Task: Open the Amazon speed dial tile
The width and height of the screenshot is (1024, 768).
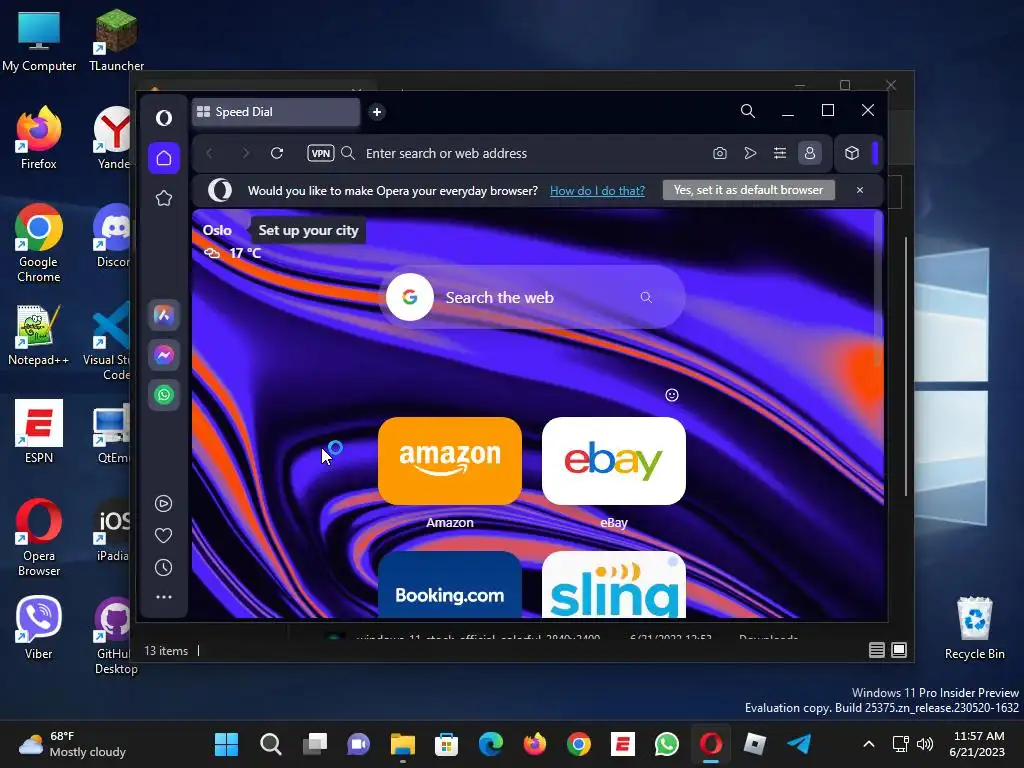Action: [x=450, y=461]
